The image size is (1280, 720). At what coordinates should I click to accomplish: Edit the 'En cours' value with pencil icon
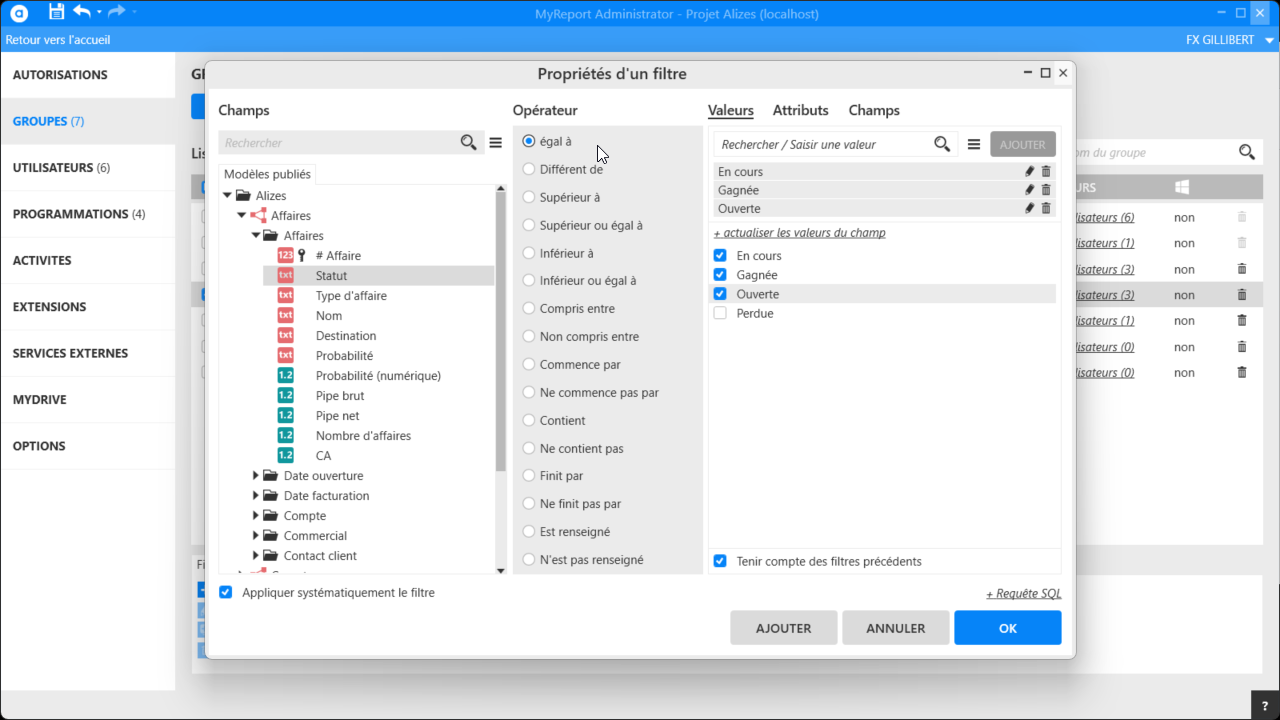[x=1030, y=172]
